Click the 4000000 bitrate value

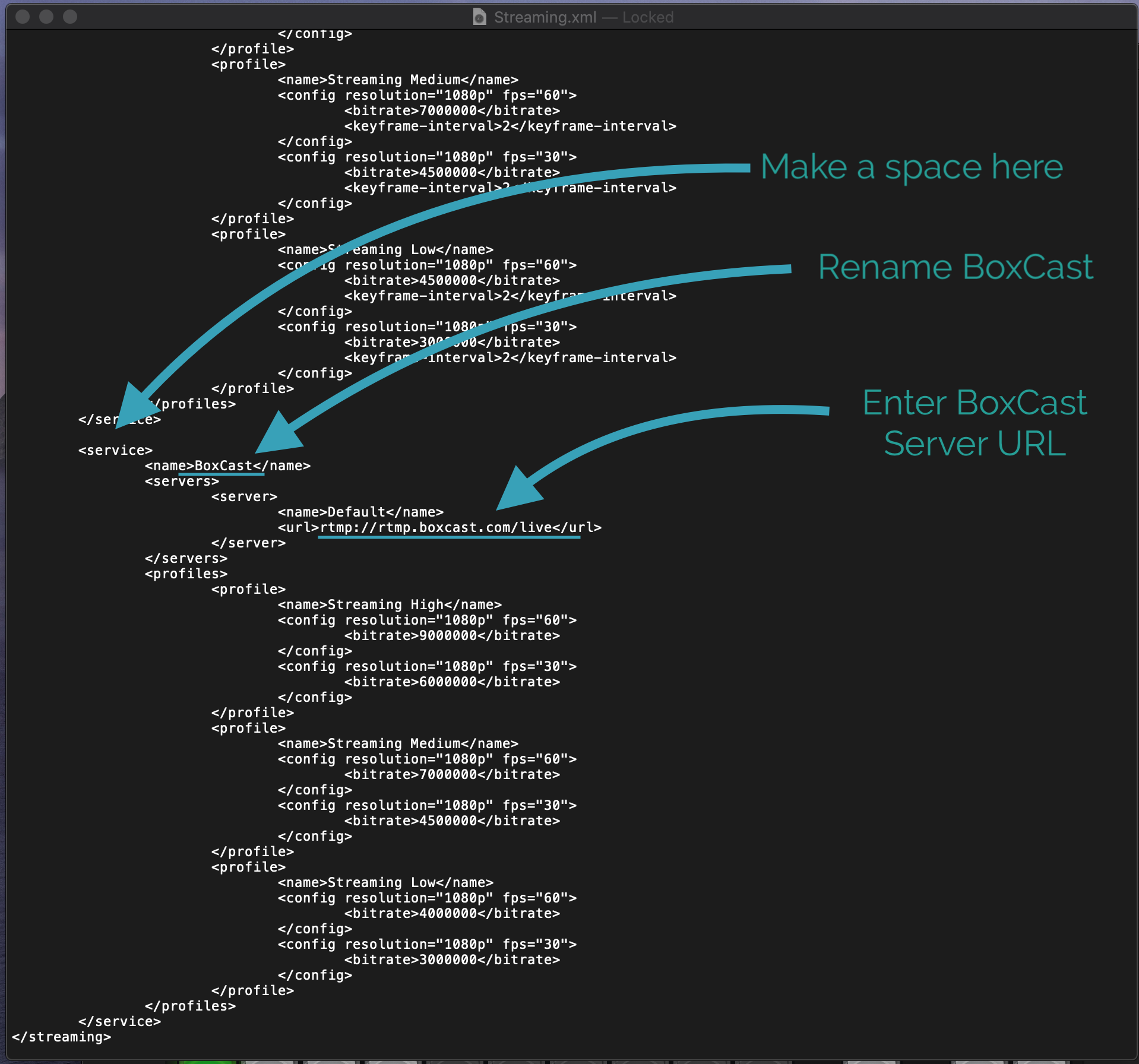pos(448,914)
